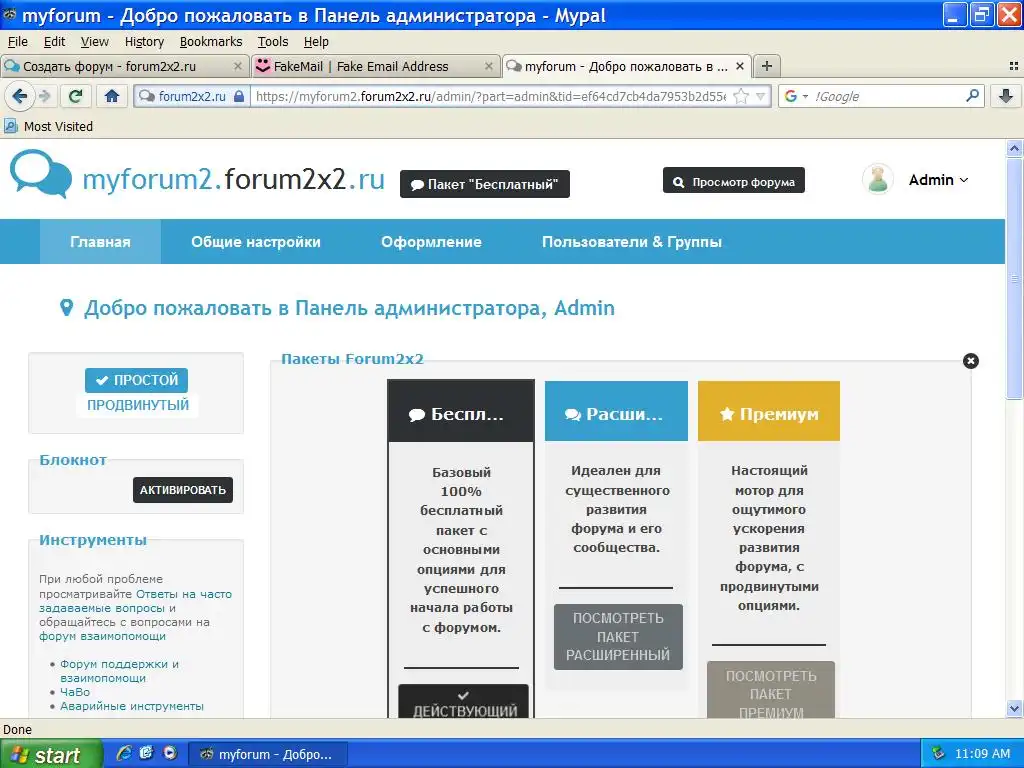Open a new tab with the plus button
Viewport: 1024px width, 768px height.
[x=767, y=66]
